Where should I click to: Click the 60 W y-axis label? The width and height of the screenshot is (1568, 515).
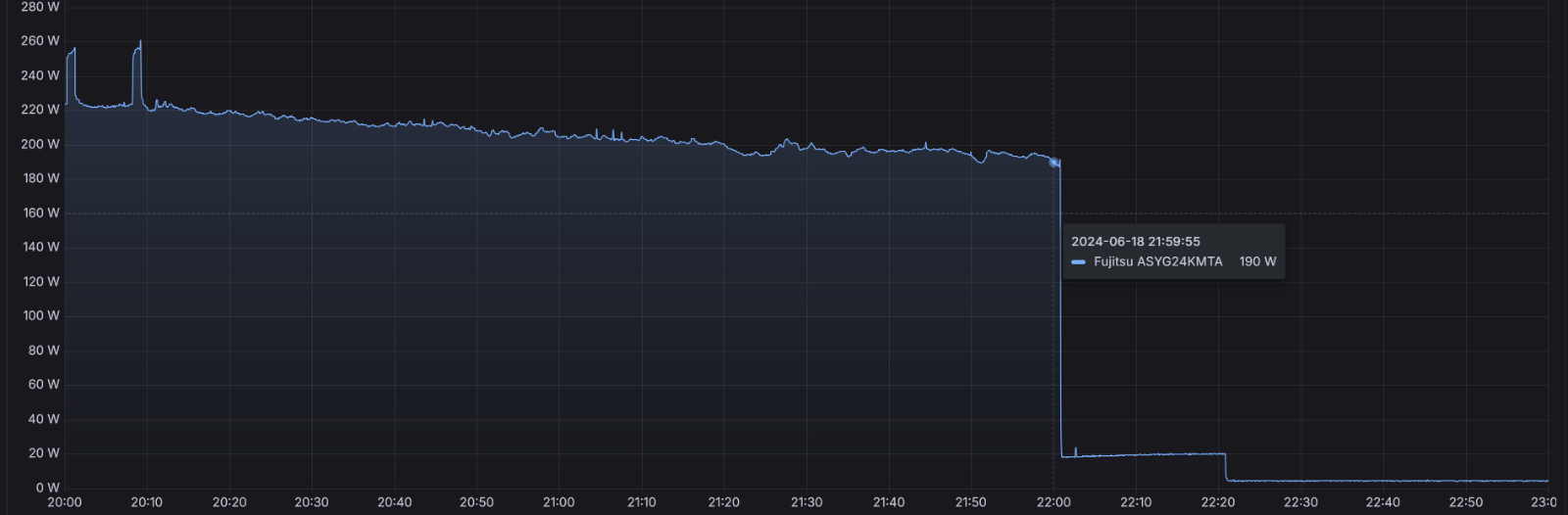tap(44, 385)
